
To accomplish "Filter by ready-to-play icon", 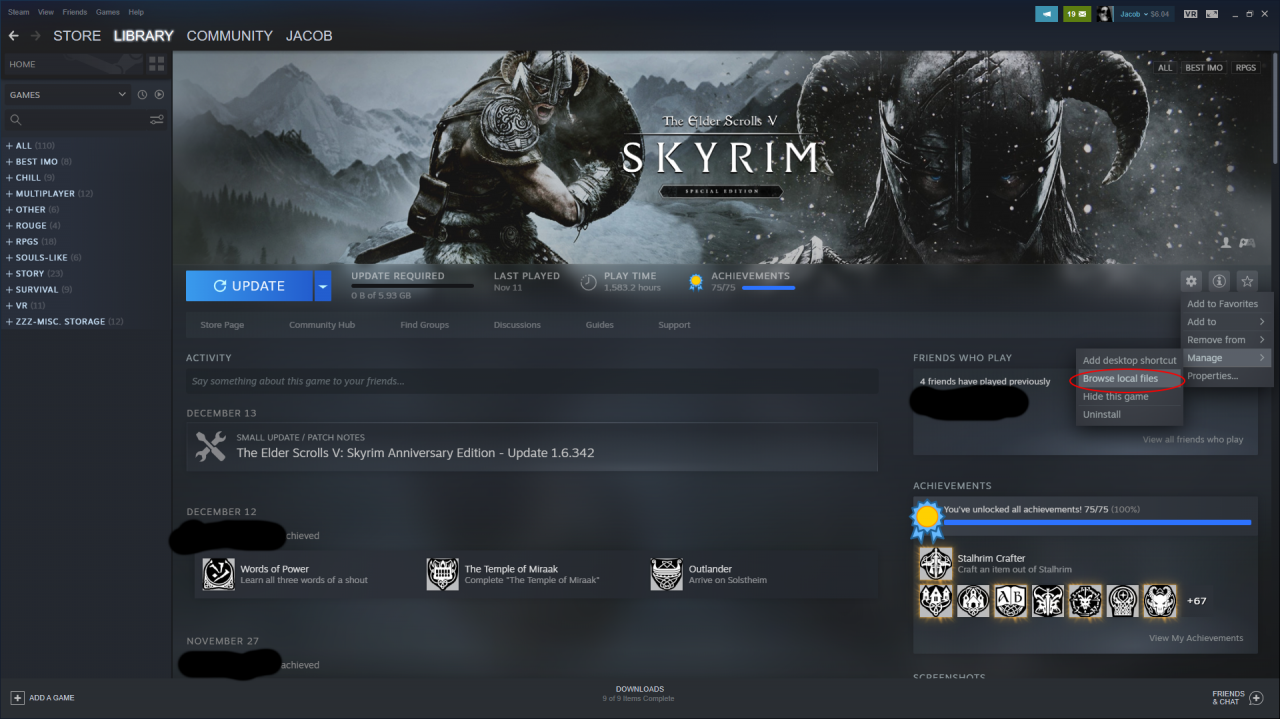I will click(x=159, y=95).
